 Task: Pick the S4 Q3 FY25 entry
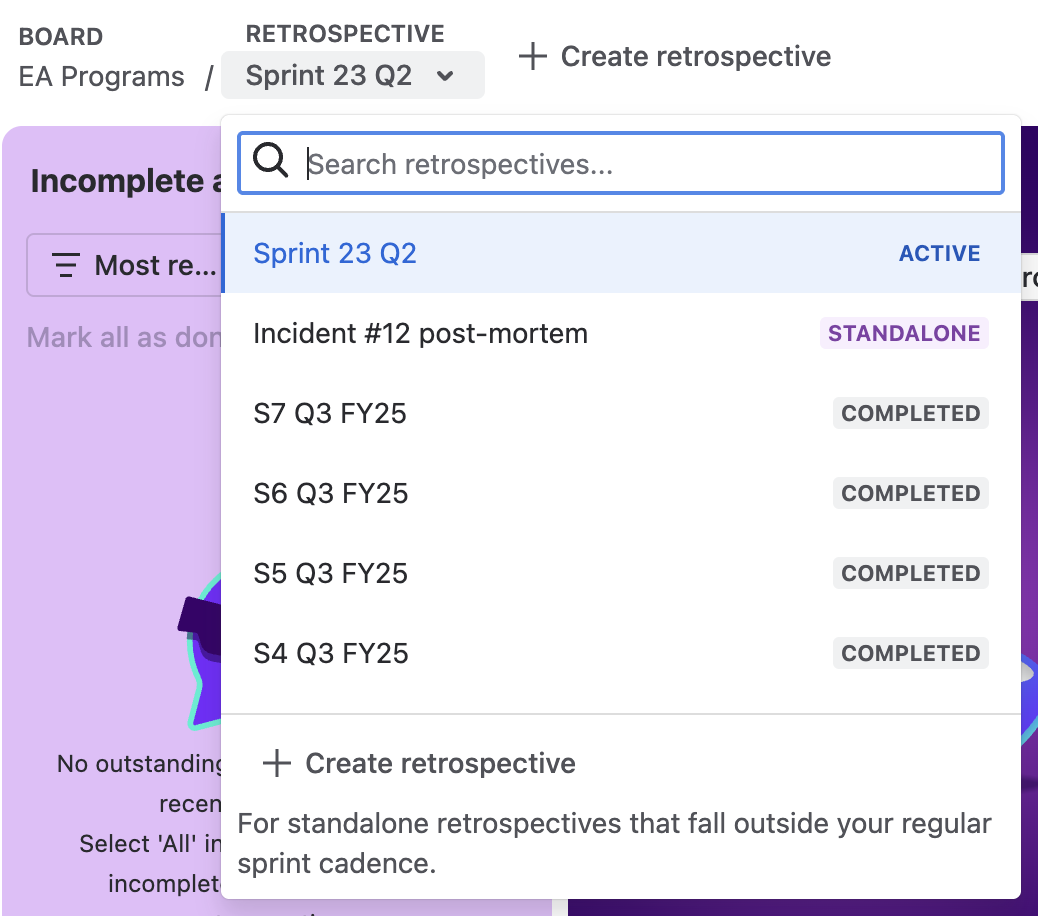621,654
